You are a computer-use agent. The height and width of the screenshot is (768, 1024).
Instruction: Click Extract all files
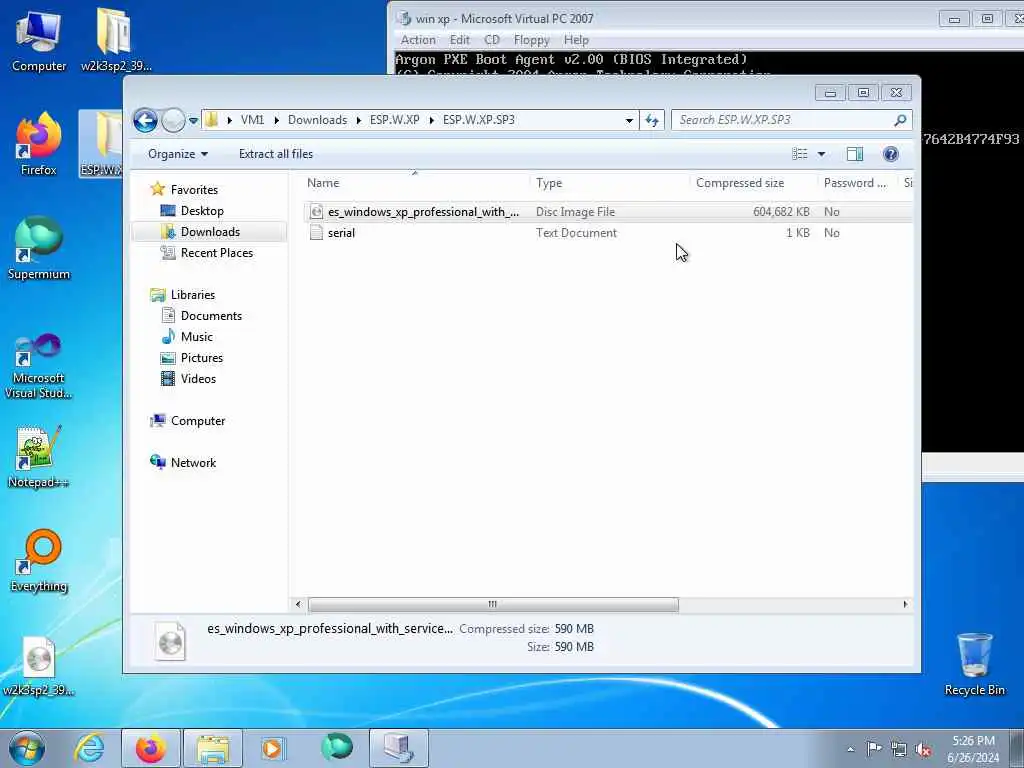tap(276, 154)
